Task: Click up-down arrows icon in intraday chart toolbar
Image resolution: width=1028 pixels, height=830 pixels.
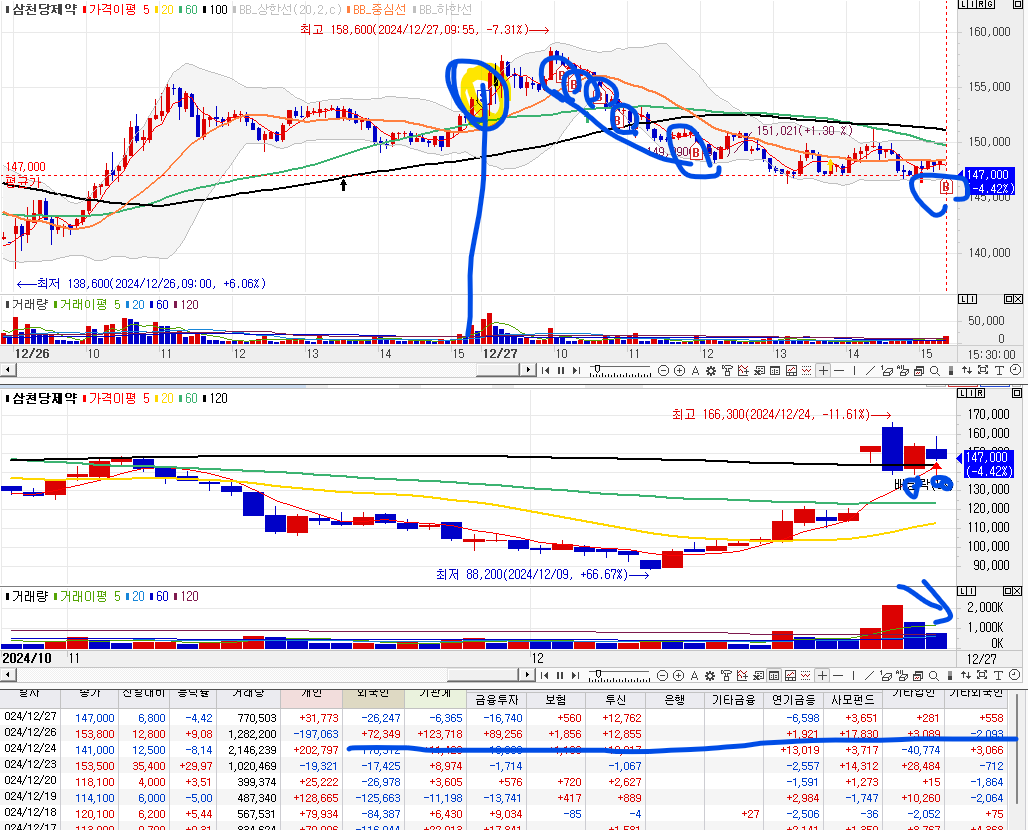Action: click(966, 370)
